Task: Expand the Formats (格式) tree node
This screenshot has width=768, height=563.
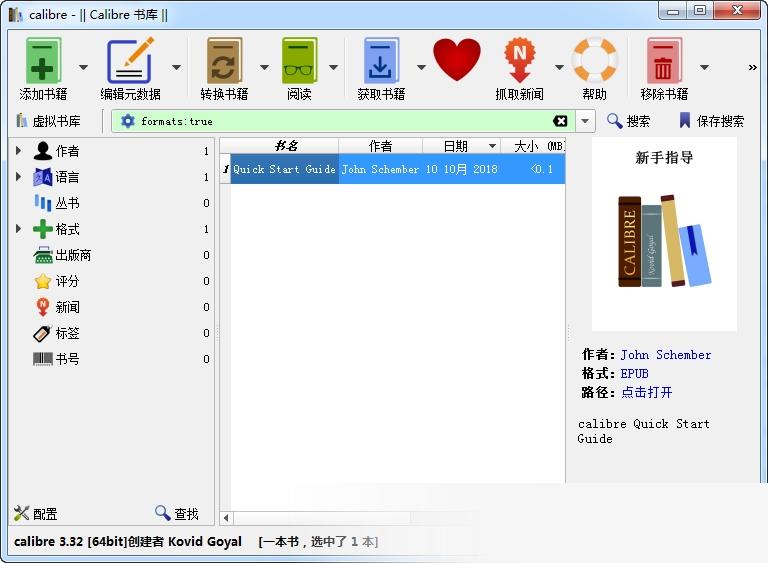Action: 18,228
